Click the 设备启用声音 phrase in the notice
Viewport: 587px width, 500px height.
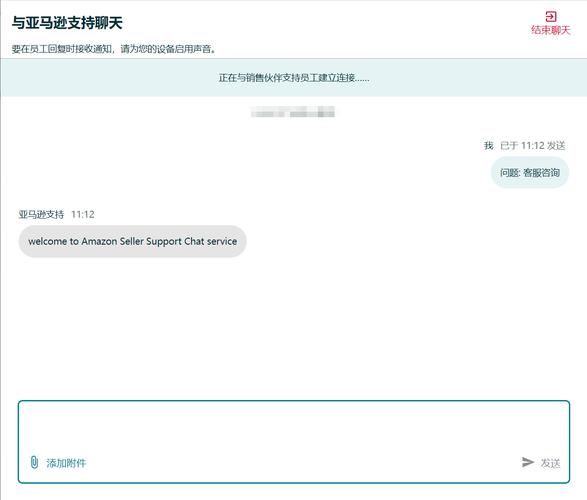coord(183,49)
